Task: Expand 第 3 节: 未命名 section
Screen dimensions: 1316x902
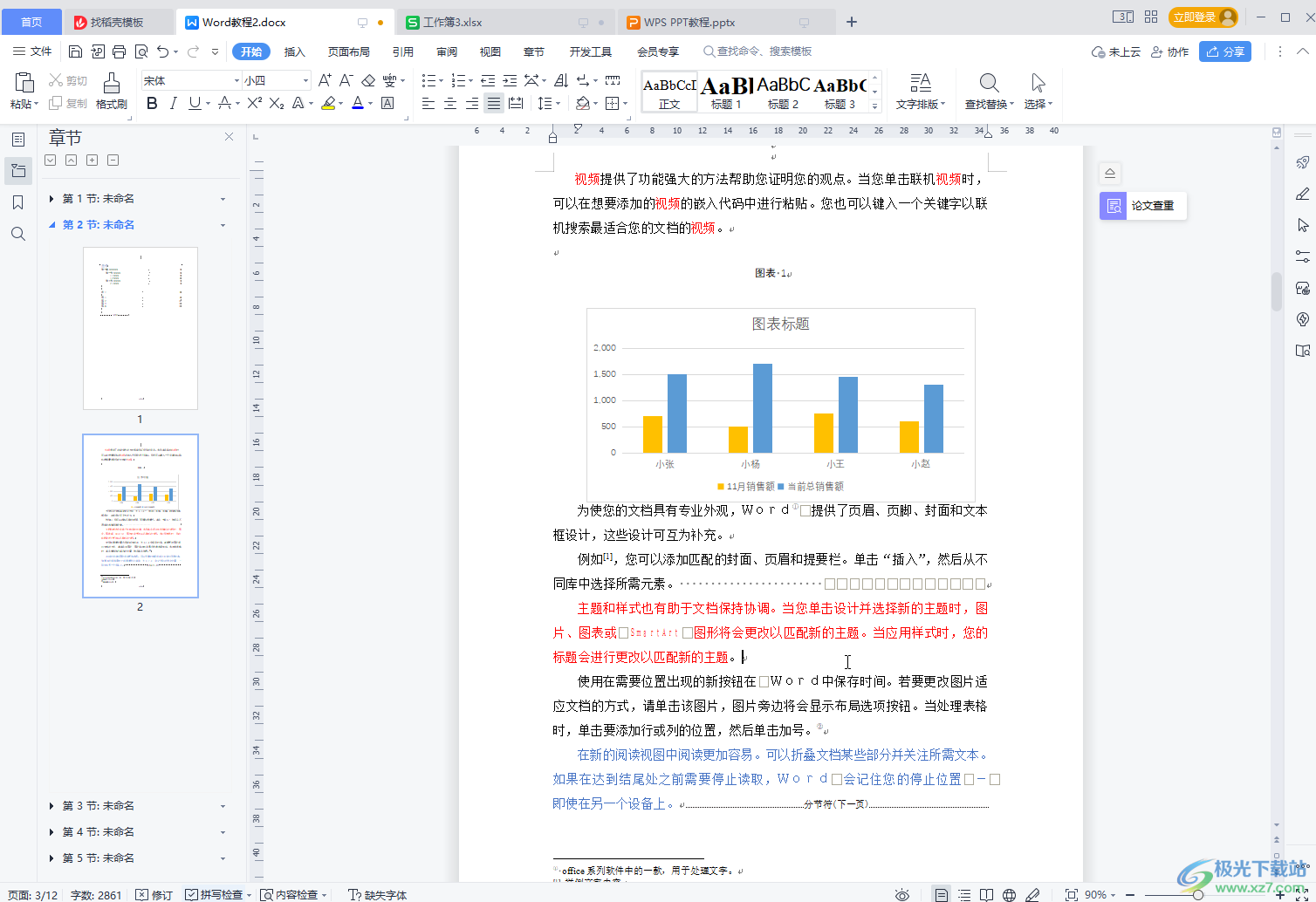Action: pos(51,806)
